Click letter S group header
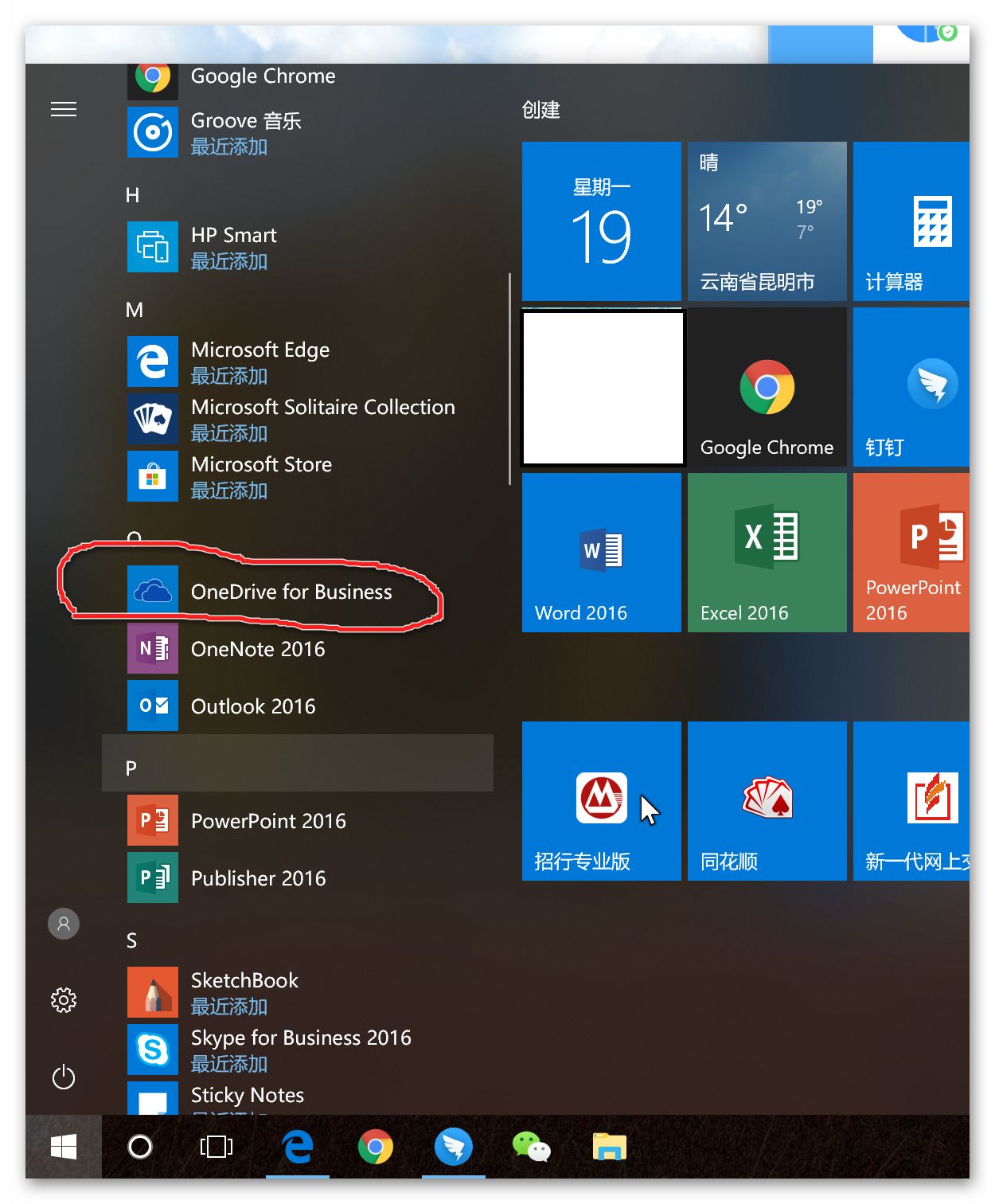Image resolution: width=995 pixels, height=1204 pixels. 131,940
